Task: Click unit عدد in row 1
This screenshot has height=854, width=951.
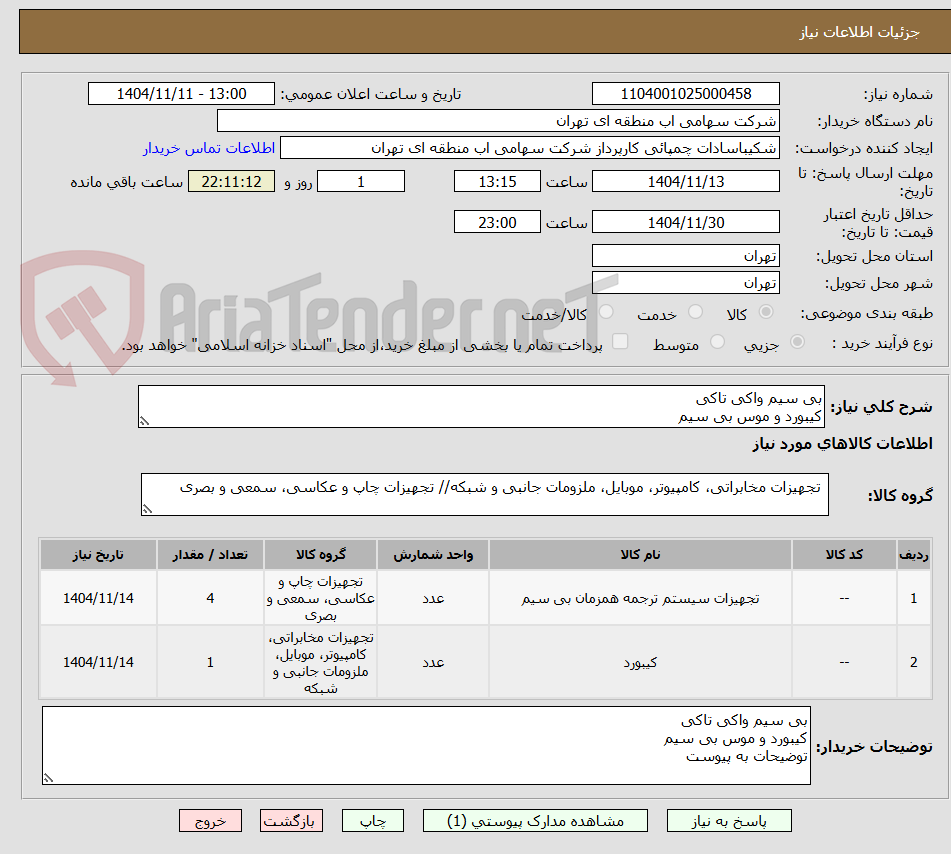Action: point(433,598)
